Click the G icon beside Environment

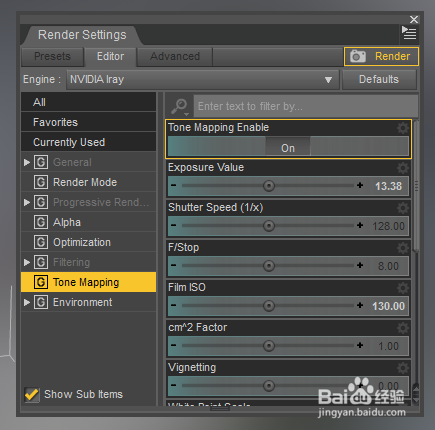tap(41, 302)
